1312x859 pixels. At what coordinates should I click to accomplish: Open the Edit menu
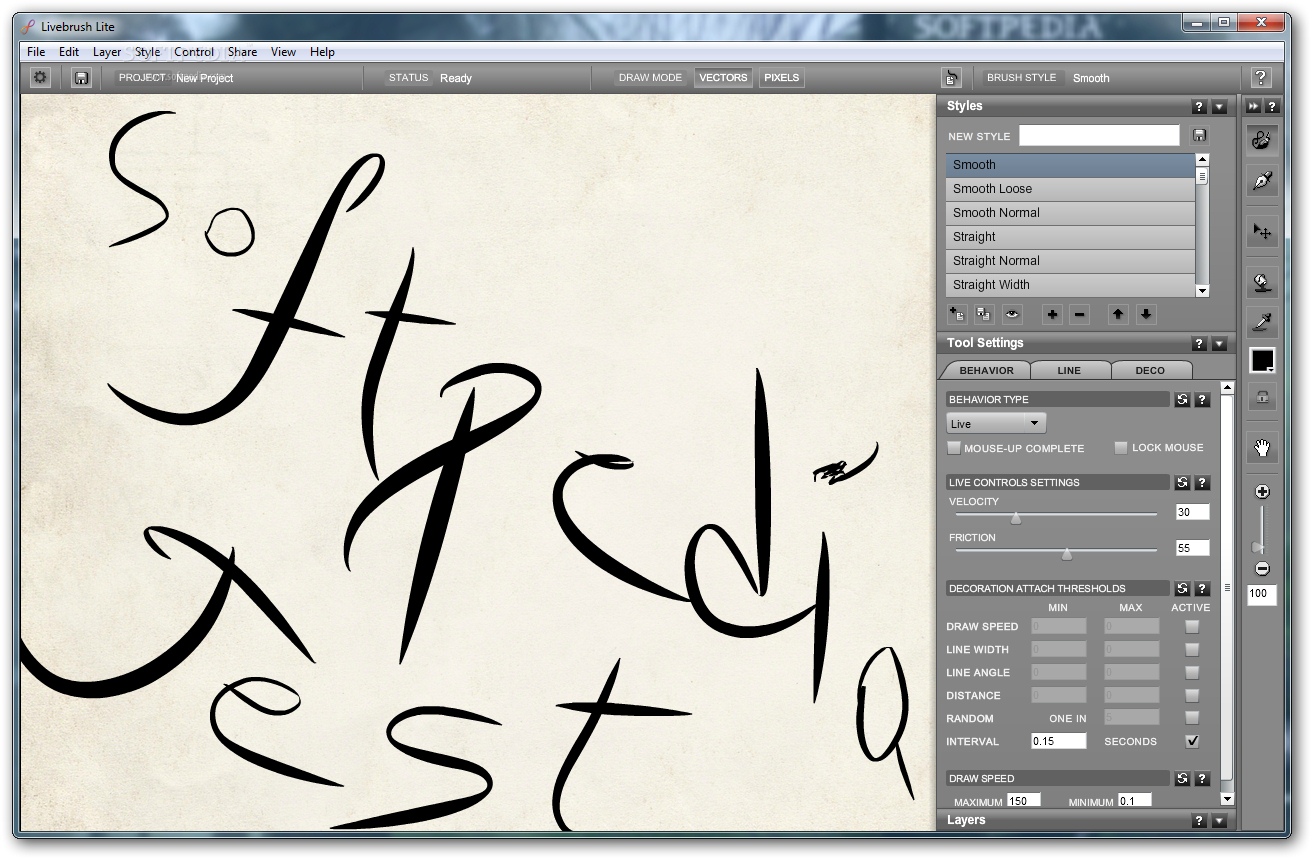coord(69,52)
